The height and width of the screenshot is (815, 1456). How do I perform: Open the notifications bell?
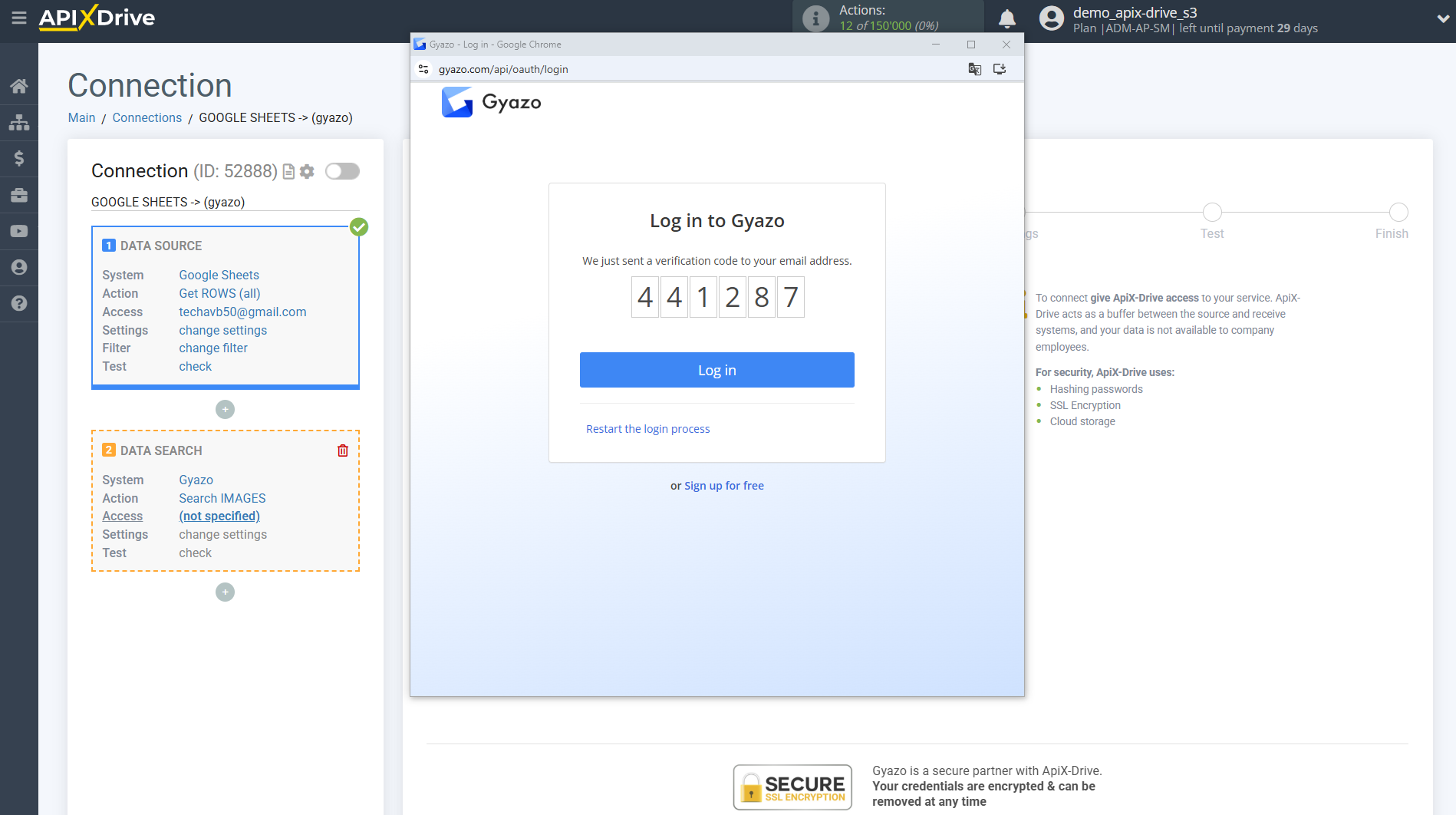coord(1006,17)
